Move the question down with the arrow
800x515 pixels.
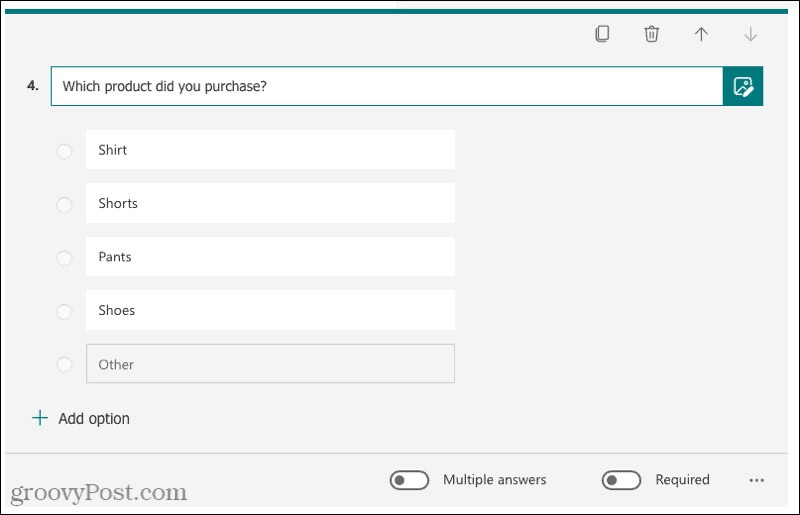751,34
